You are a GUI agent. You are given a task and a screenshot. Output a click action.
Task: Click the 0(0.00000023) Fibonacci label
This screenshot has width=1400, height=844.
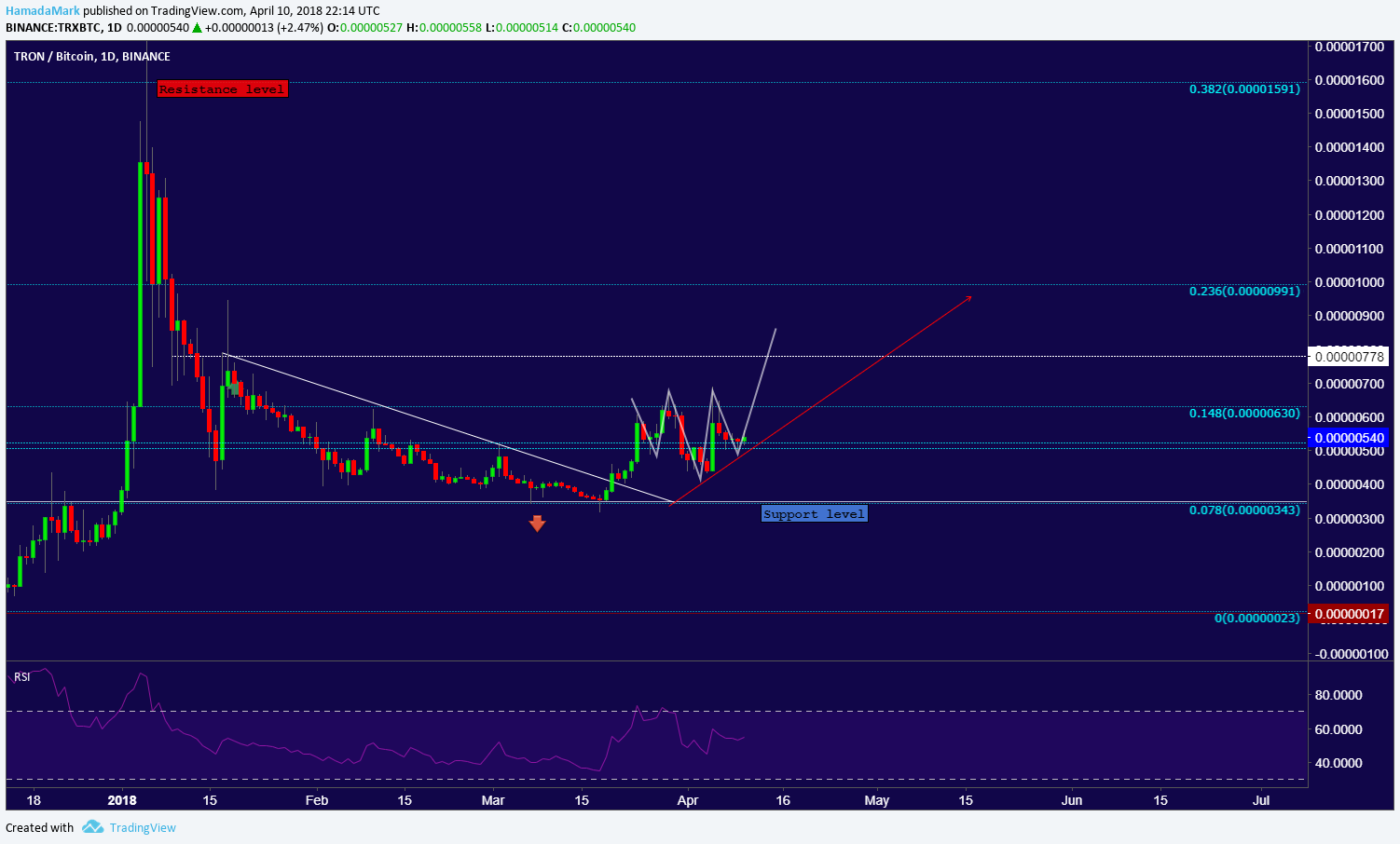click(1256, 618)
